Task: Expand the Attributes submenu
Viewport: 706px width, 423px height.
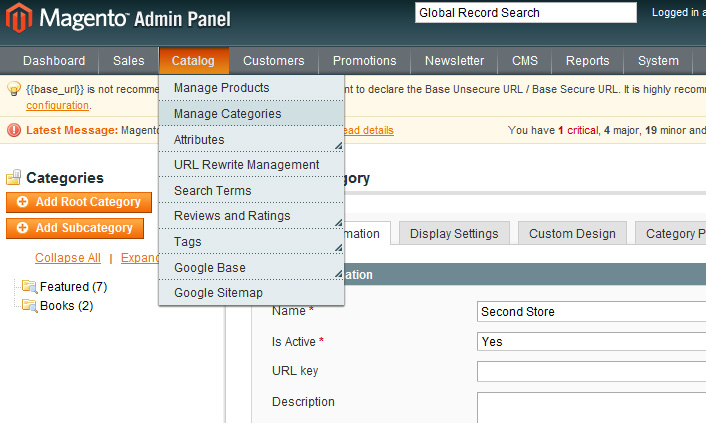Action: pyautogui.click(x=251, y=140)
